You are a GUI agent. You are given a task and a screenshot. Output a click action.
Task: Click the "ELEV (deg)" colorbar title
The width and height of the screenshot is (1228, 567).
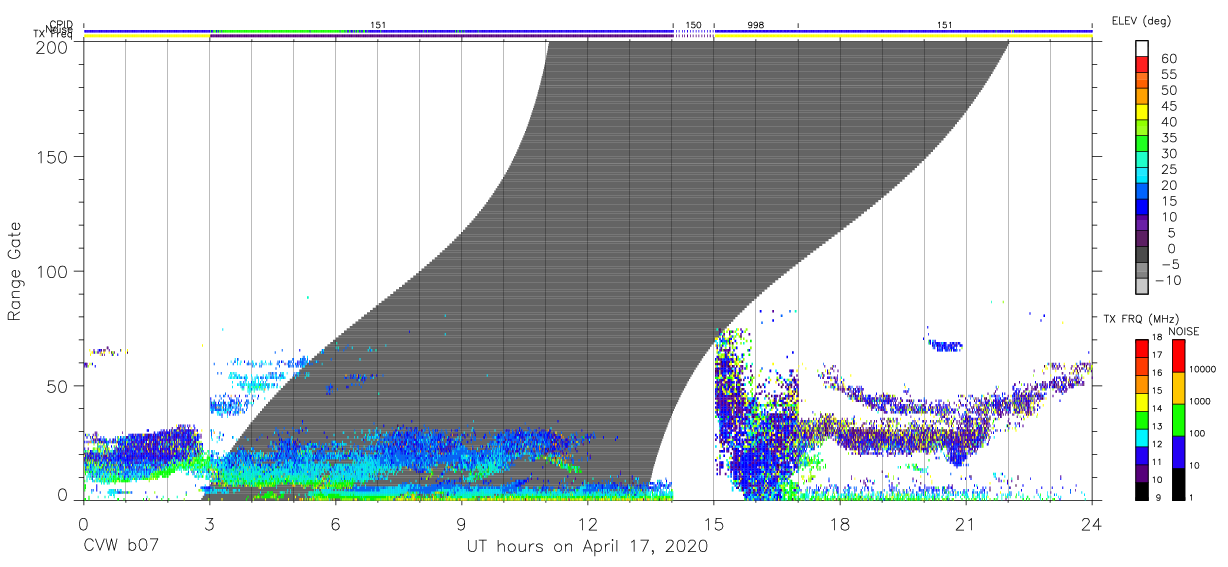[1141, 20]
